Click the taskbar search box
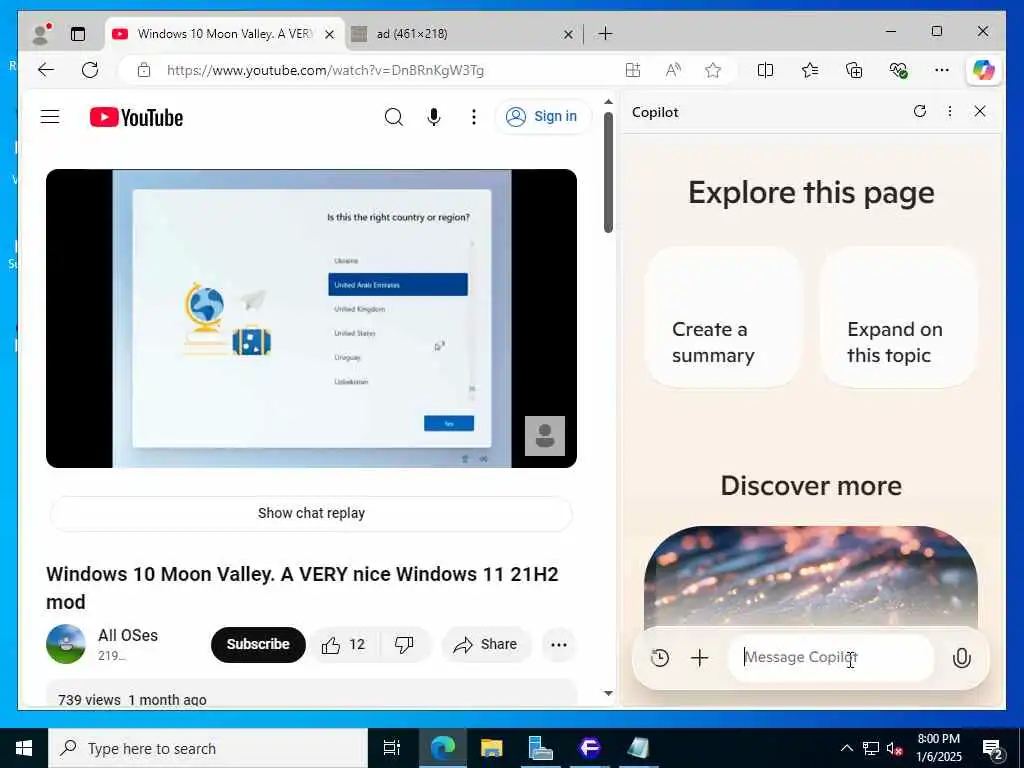The height and width of the screenshot is (768, 1024). 208,748
